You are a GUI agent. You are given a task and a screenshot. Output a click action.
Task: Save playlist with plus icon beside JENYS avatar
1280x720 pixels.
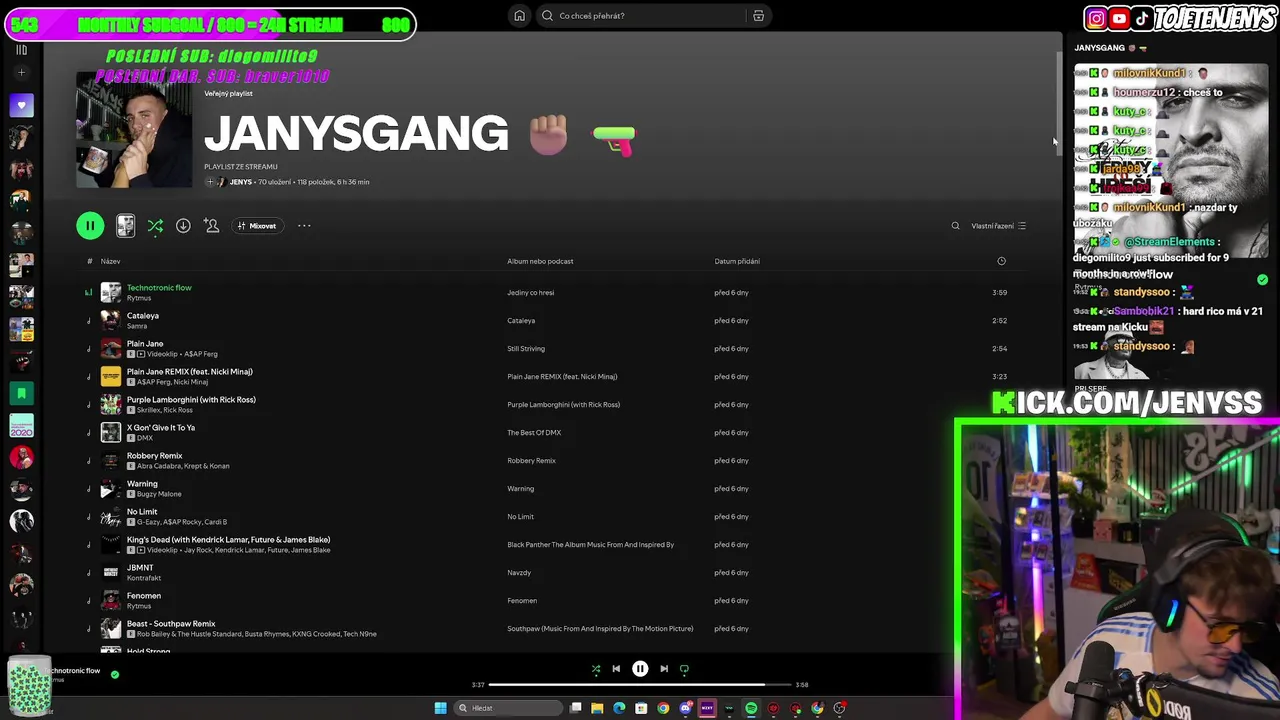click(x=210, y=182)
